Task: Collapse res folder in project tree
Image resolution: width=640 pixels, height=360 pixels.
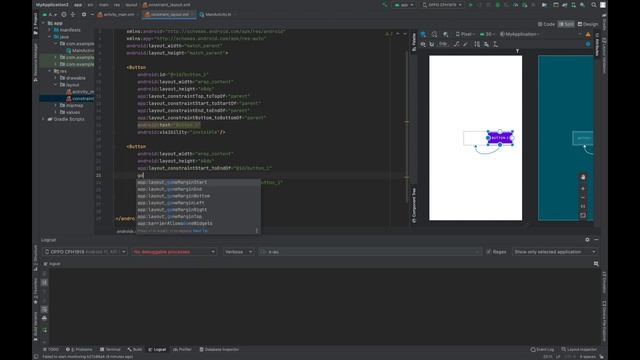Action: coord(50,71)
